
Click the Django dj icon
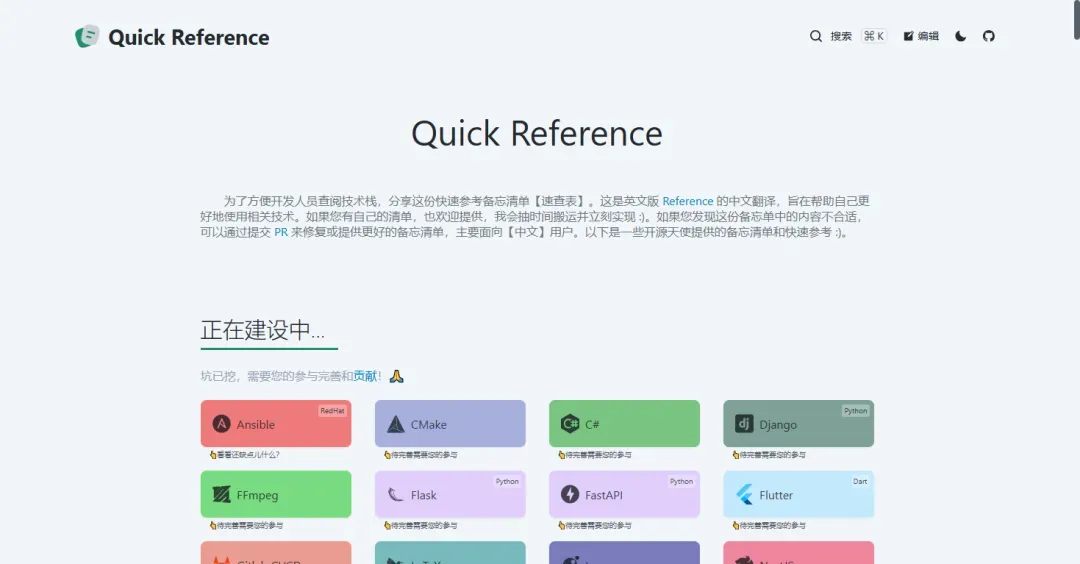pyautogui.click(x=744, y=424)
